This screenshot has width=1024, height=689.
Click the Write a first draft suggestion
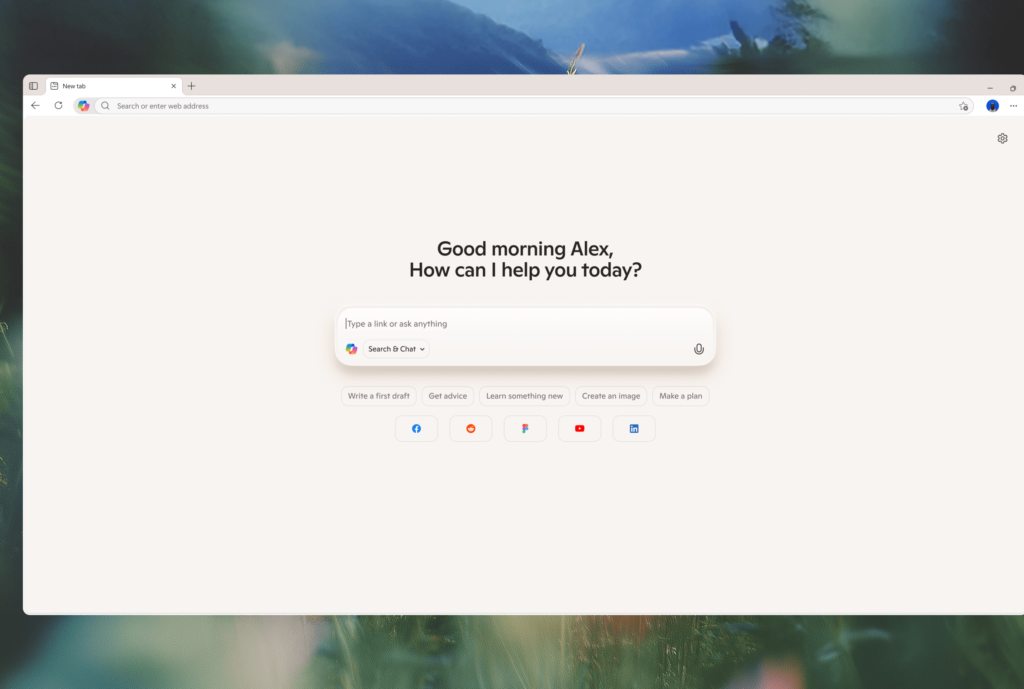[x=378, y=396]
